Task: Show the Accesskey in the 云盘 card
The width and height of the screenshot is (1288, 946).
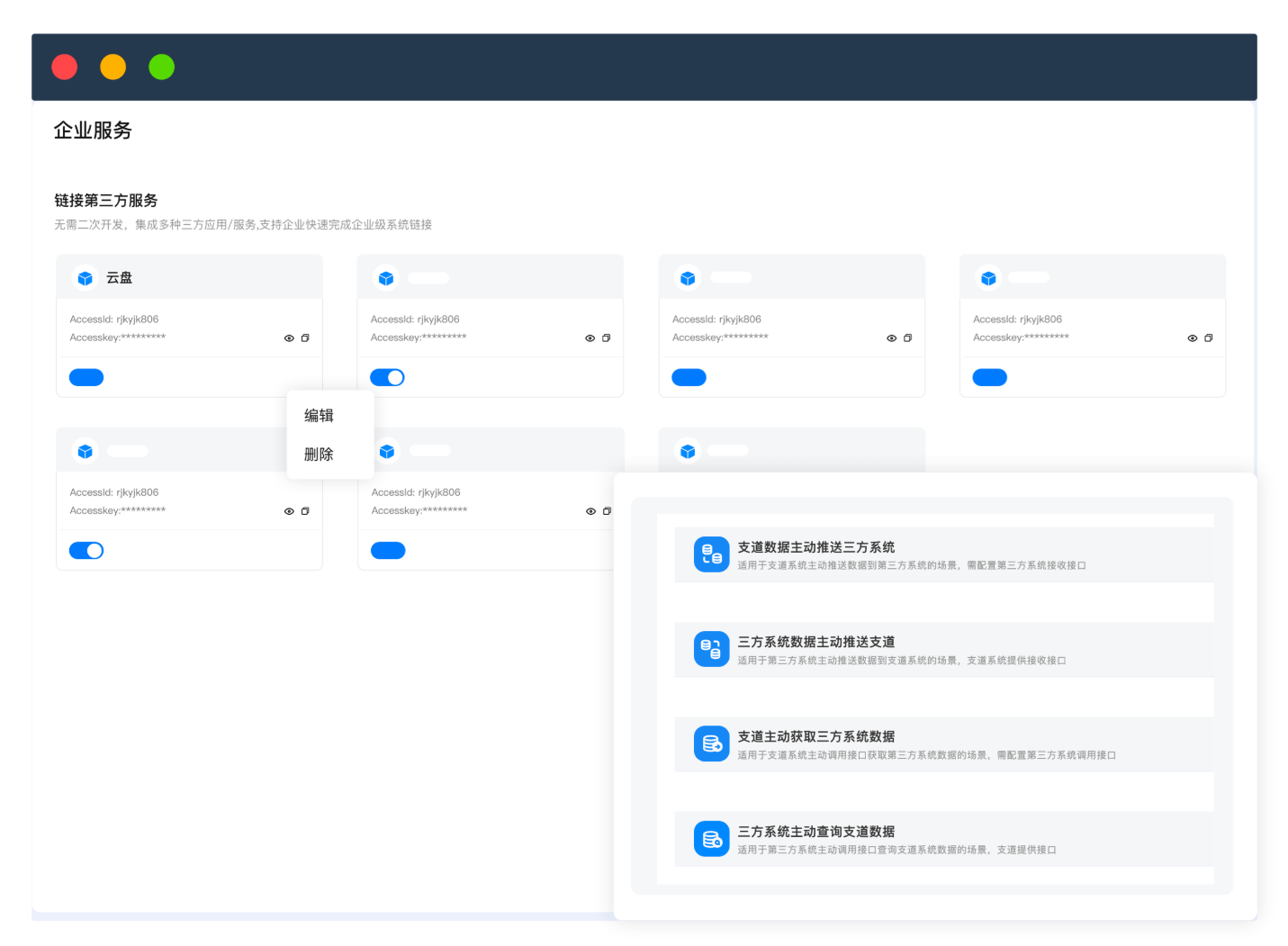Action: click(289, 338)
